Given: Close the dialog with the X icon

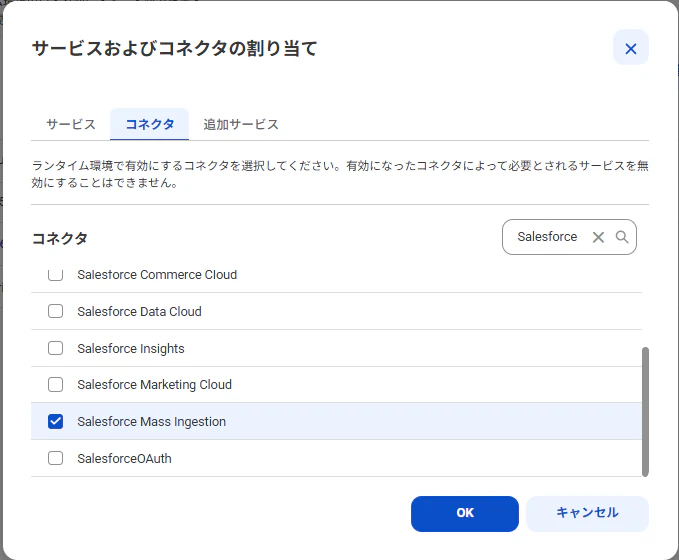Looking at the screenshot, I should click(x=630, y=48).
